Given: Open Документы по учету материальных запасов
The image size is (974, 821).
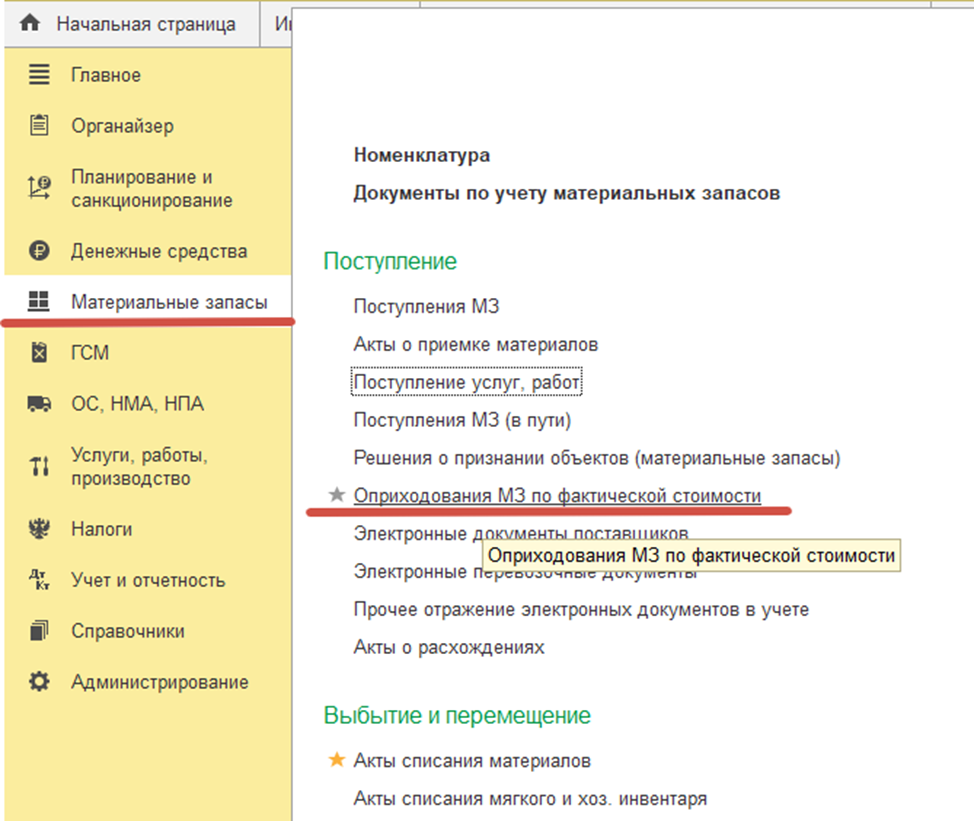Looking at the screenshot, I should [567, 193].
